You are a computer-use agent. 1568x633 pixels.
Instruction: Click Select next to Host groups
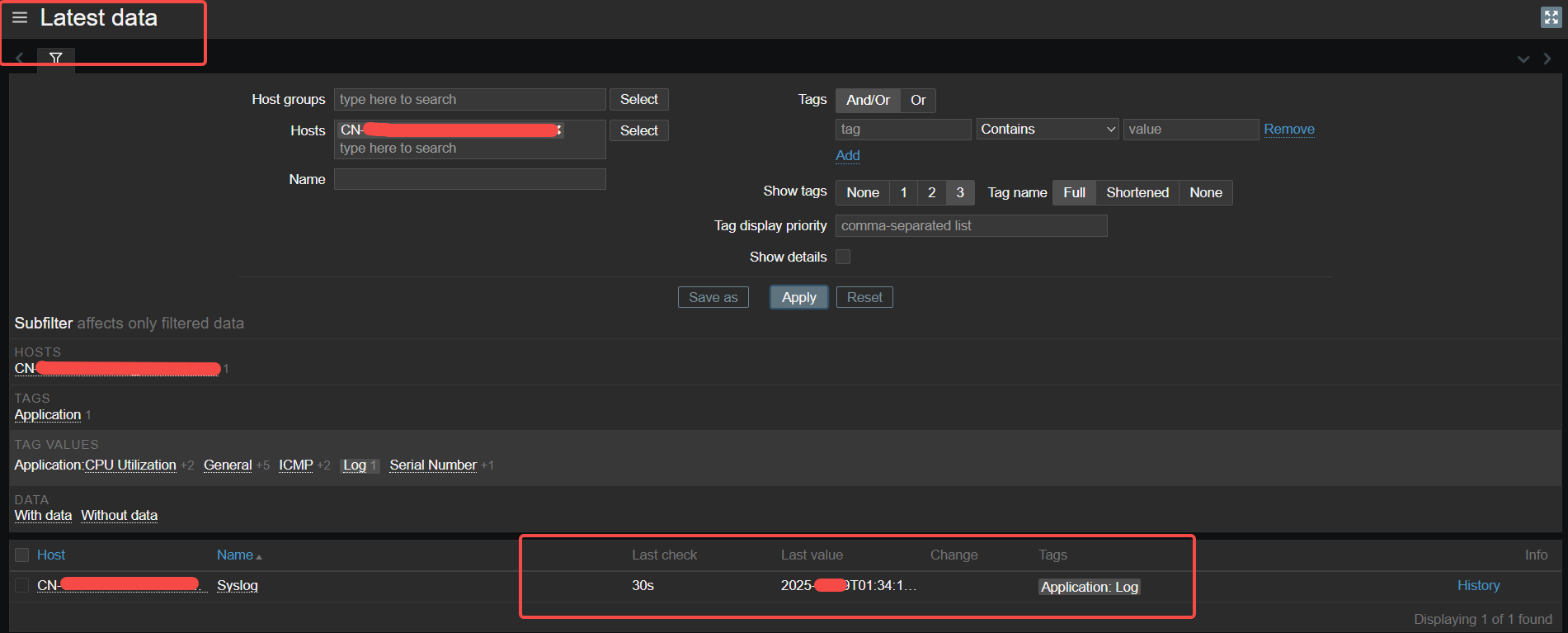(638, 99)
